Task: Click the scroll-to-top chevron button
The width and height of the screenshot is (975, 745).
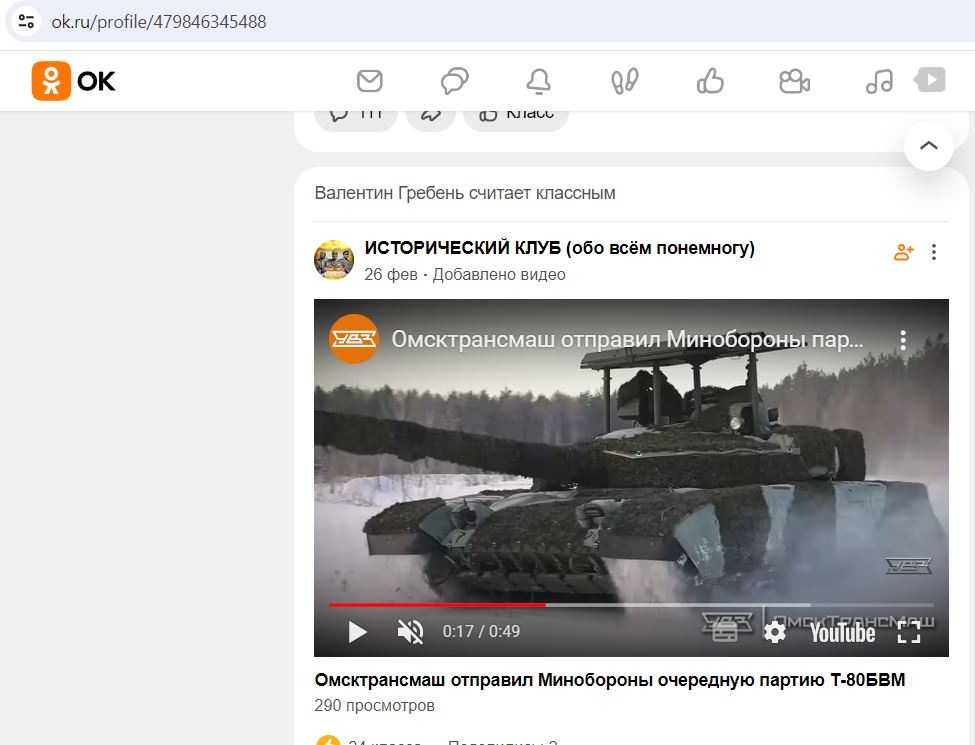Action: (x=928, y=146)
